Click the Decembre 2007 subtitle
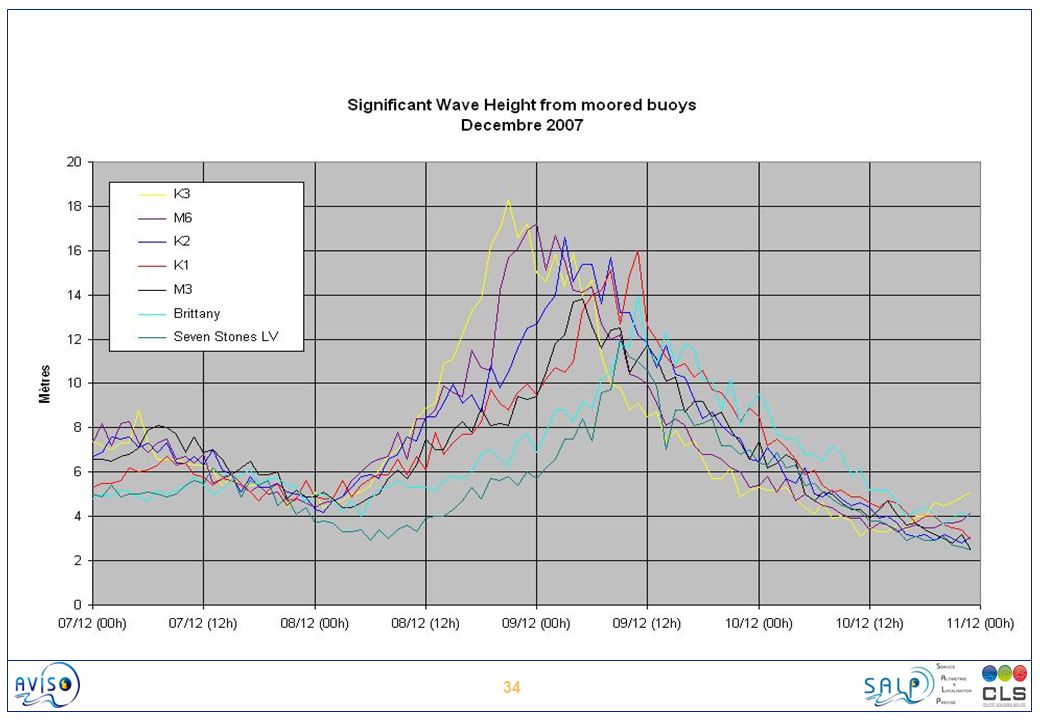 tap(522, 125)
